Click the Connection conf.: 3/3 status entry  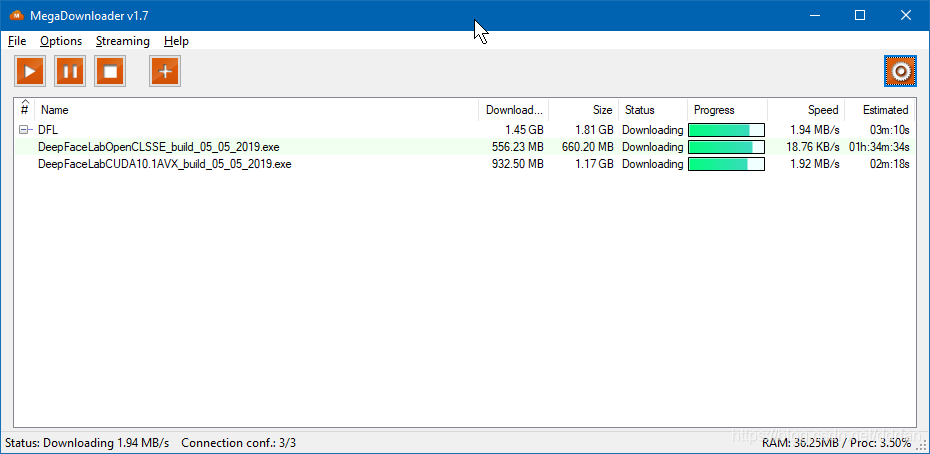click(238, 443)
